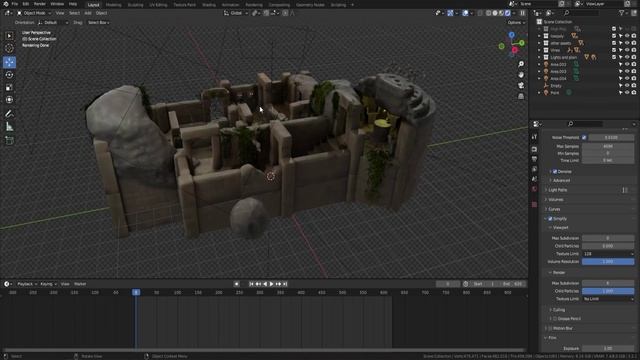Screen dimensions: 640x360
Task: Click the play animation button
Action: click(x=271, y=284)
